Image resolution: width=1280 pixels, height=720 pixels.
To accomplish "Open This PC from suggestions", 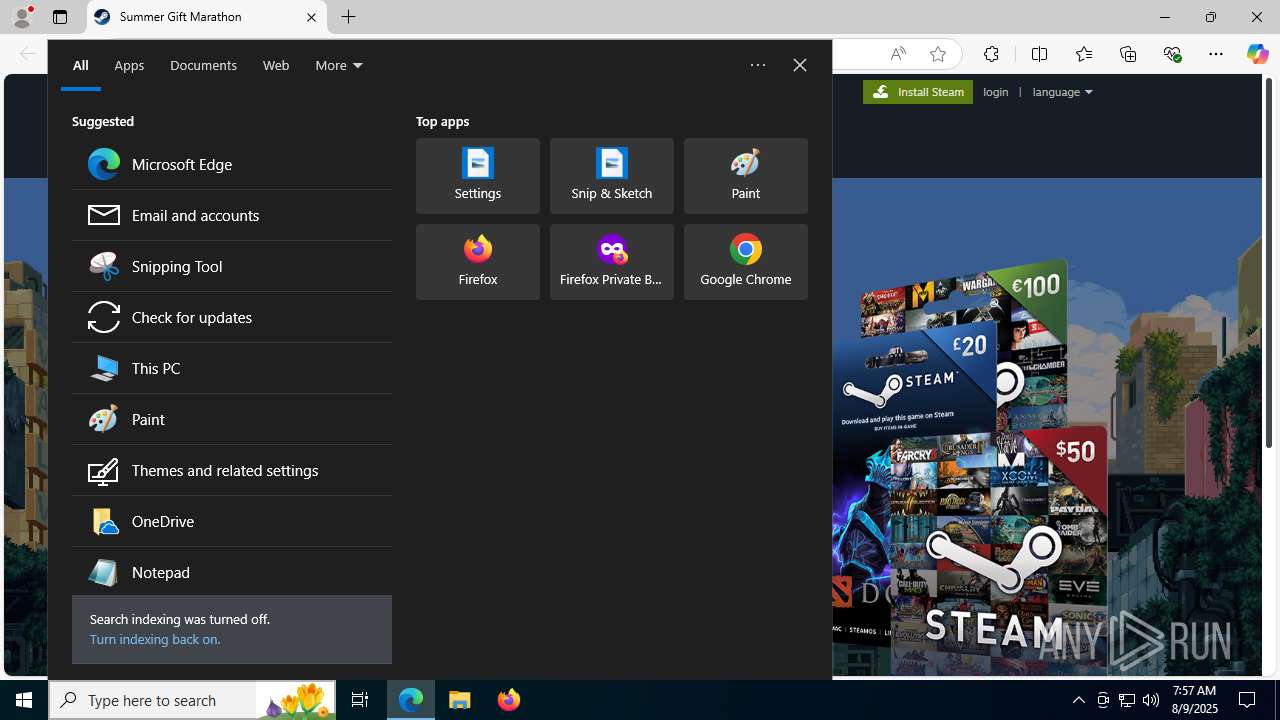I will coord(231,368).
